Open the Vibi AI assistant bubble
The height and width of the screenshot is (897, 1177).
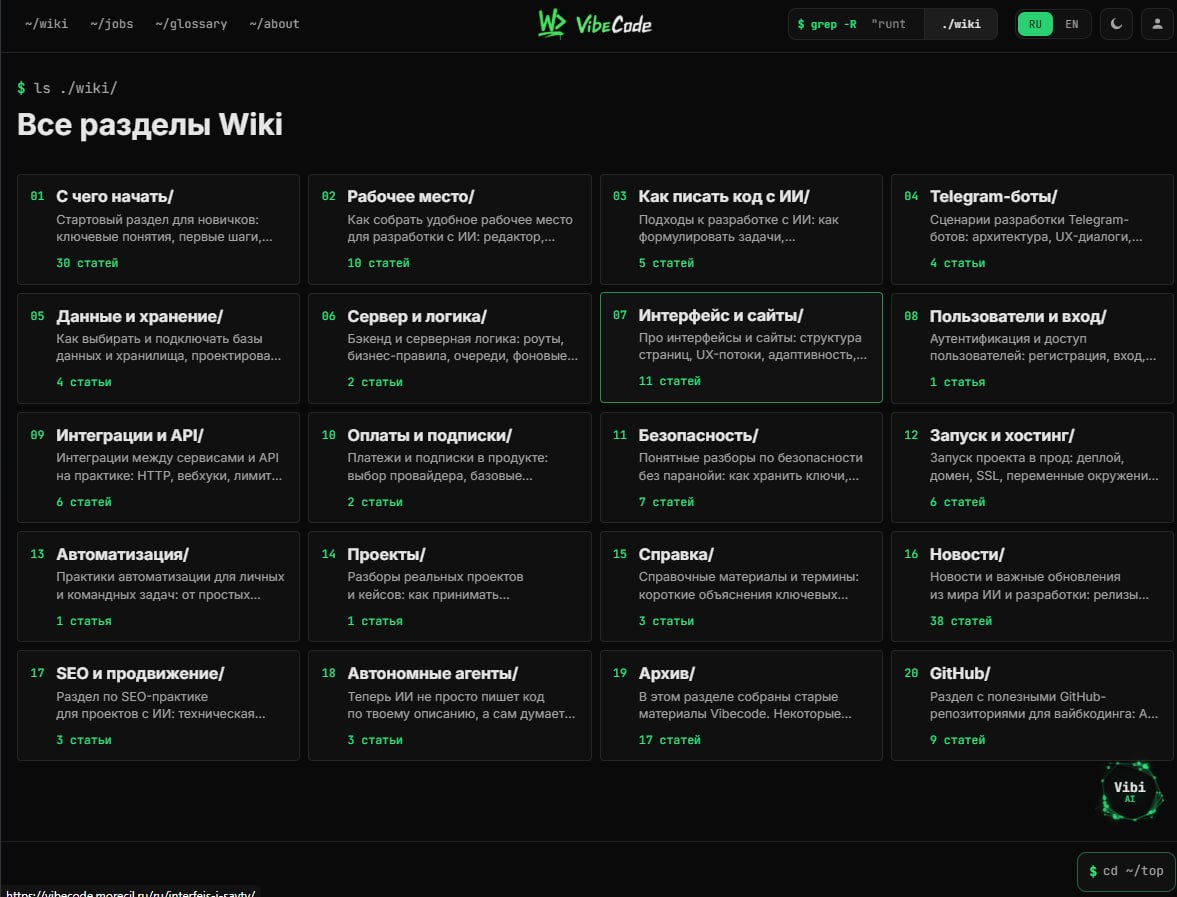tap(1130, 791)
